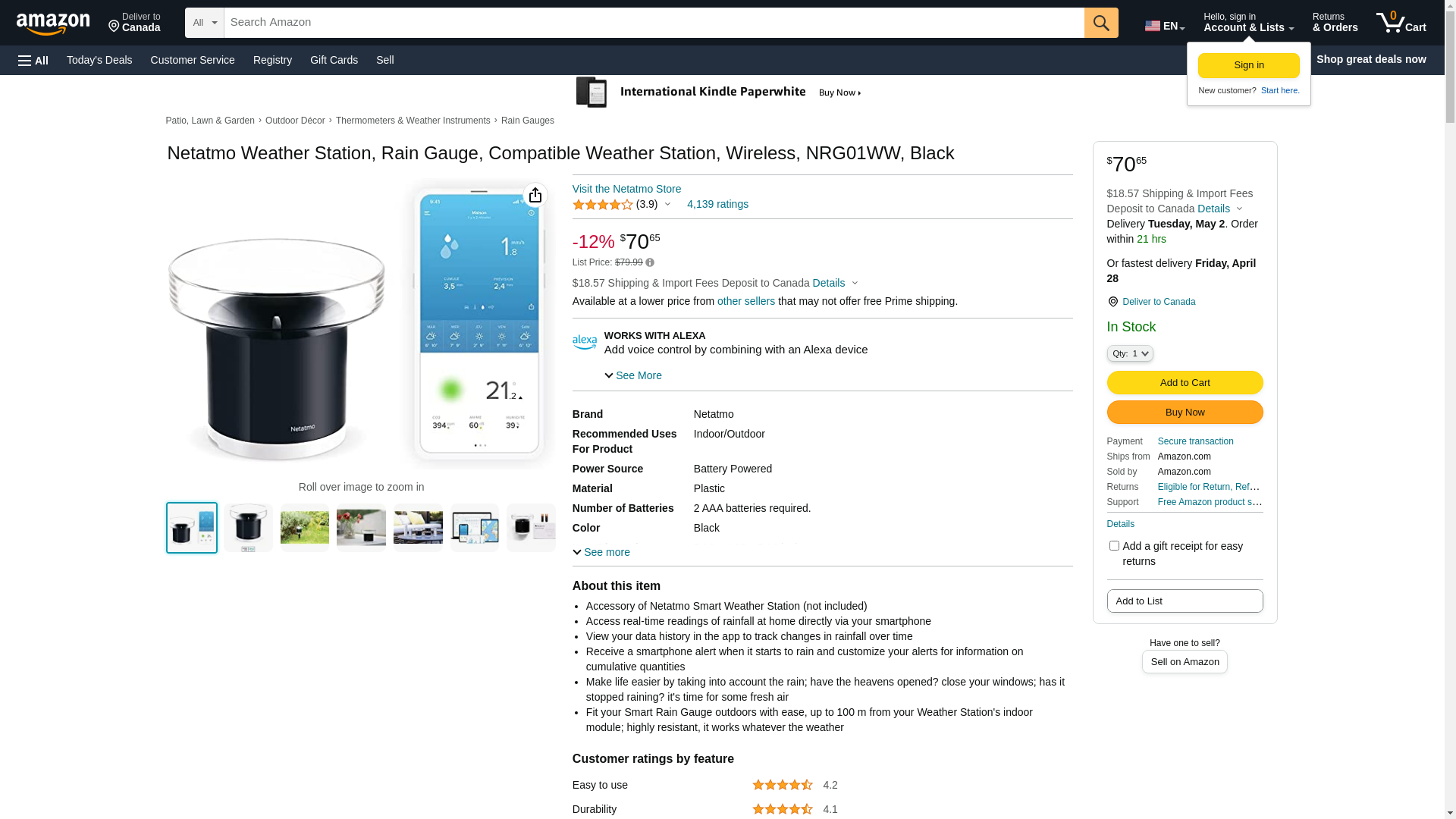Open the EN language selector
The width and height of the screenshot is (1456, 819).
(1165, 26)
